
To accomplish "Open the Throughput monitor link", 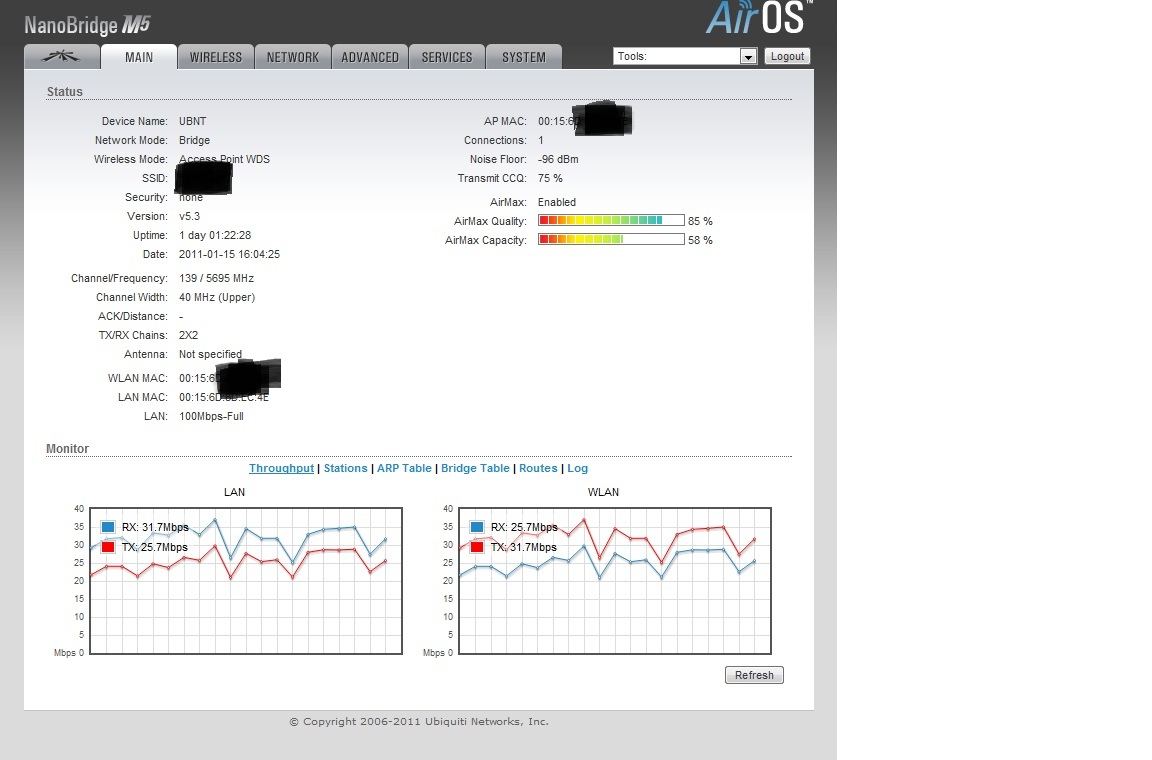I will [x=281, y=468].
